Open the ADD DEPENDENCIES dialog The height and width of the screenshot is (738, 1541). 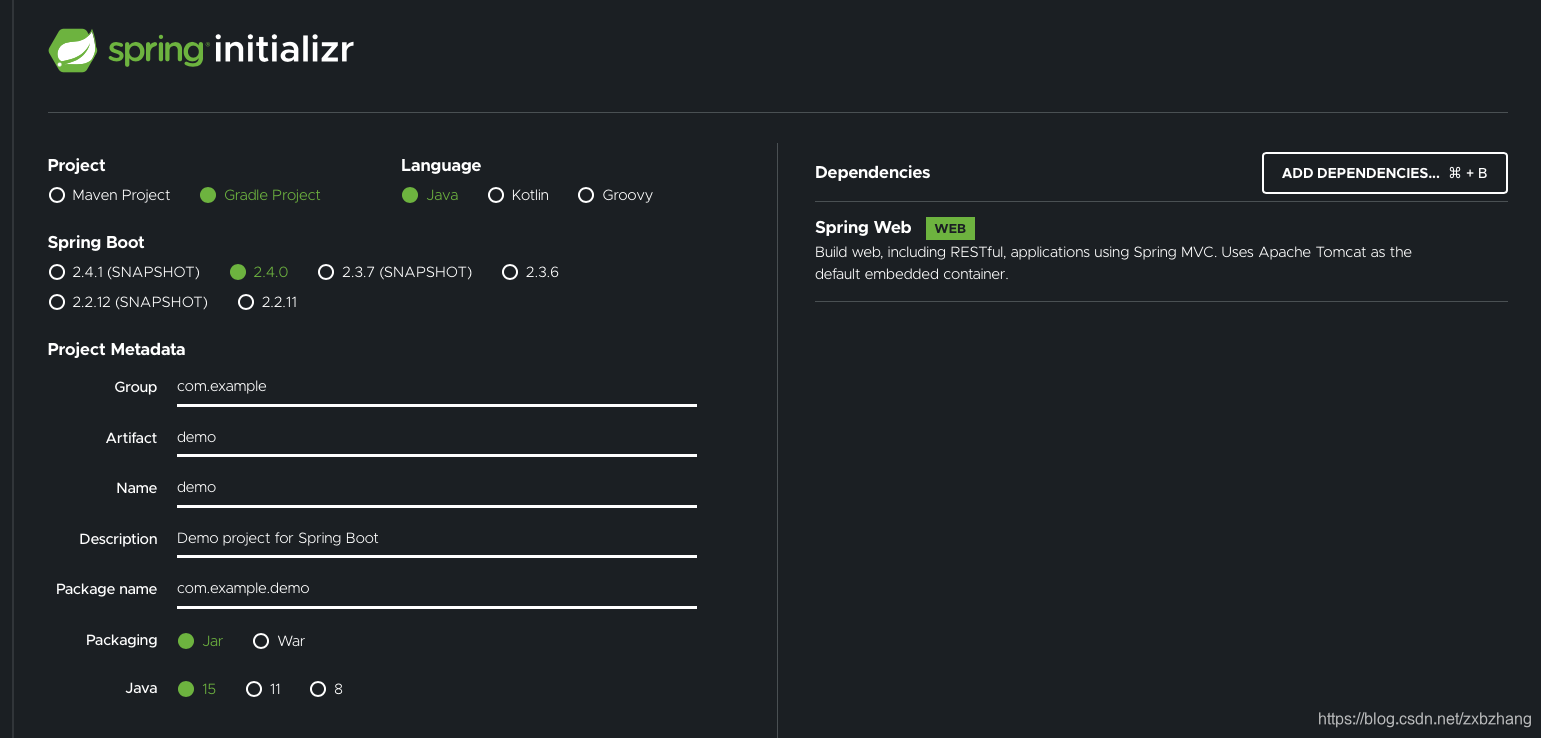tap(1384, 172)
